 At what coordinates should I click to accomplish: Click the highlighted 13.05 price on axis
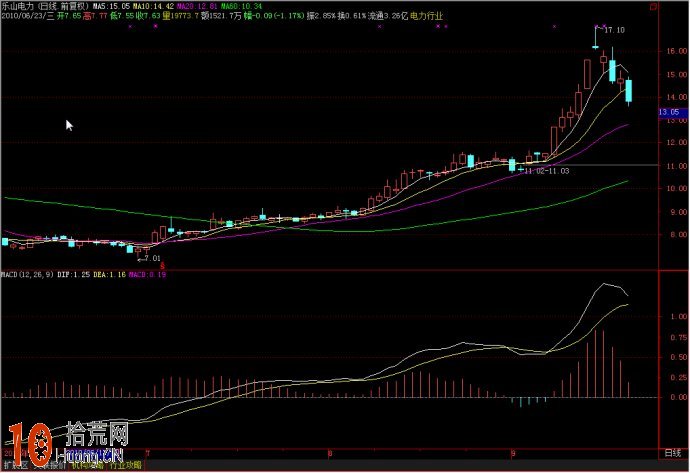tap(669, 113)
